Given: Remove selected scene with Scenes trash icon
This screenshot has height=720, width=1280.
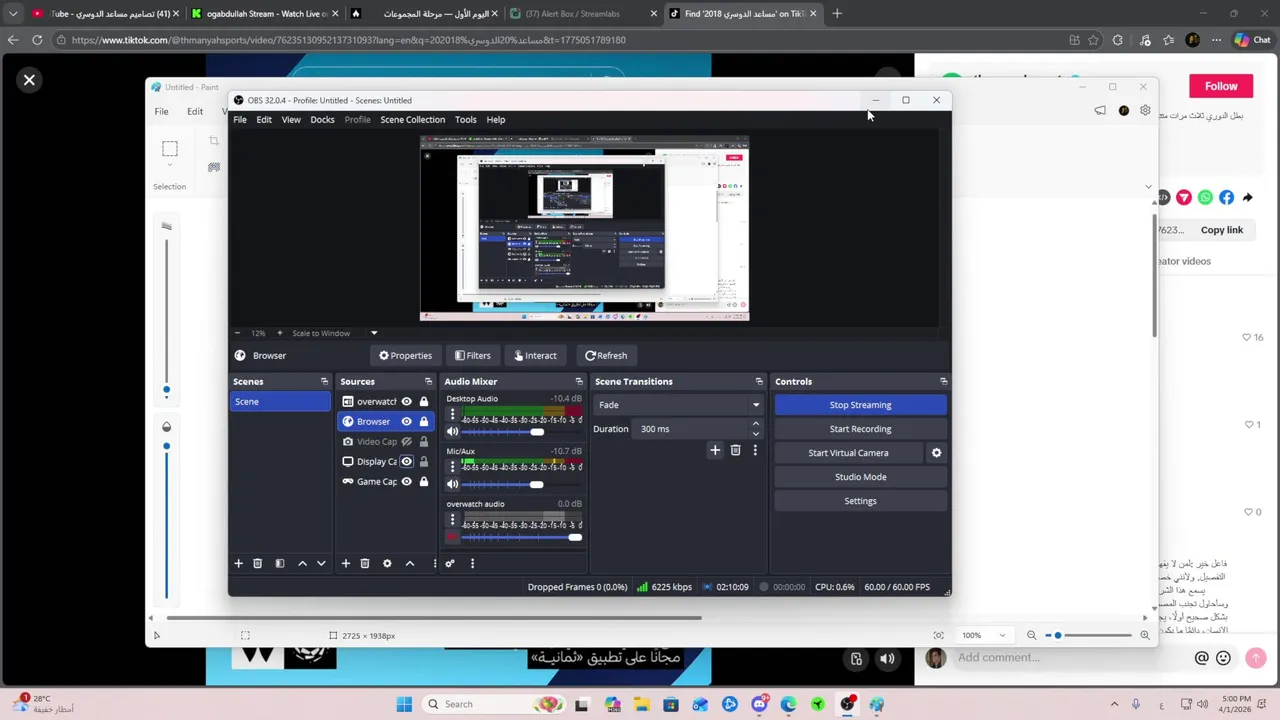Looking at the screenshot, I should pos(257,563).
